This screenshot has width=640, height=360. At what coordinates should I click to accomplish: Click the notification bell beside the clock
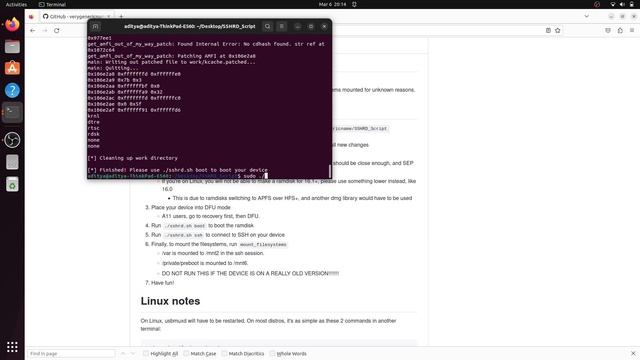coord(354,4)
